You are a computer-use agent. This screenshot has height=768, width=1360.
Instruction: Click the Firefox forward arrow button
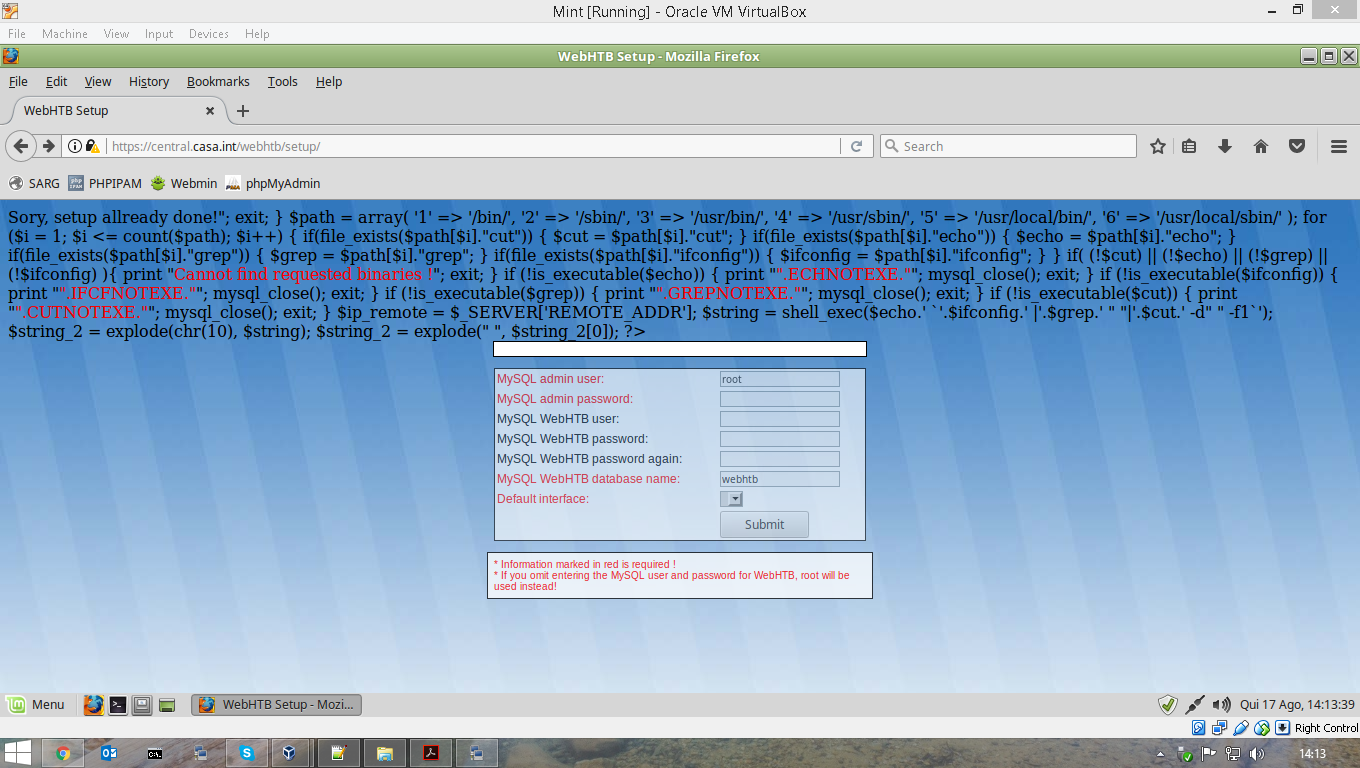[x=48, y=146]
